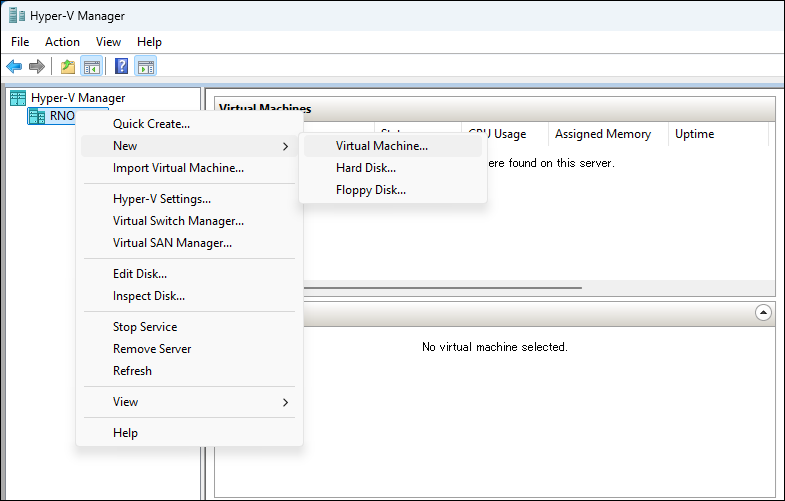Select Stop Service
The height and width of the screenshot is (501, 785).
[x=189, y=327]
